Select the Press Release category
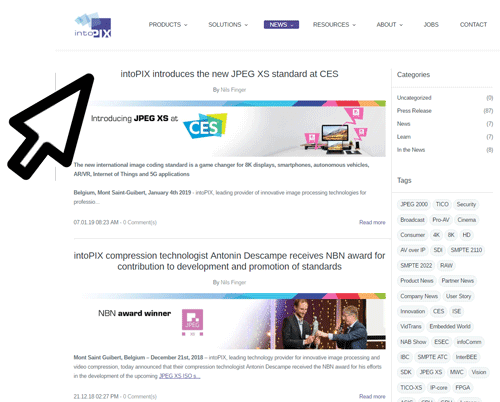Image resolution: width=500 pixels, height=402 pixels. (414, 111)
